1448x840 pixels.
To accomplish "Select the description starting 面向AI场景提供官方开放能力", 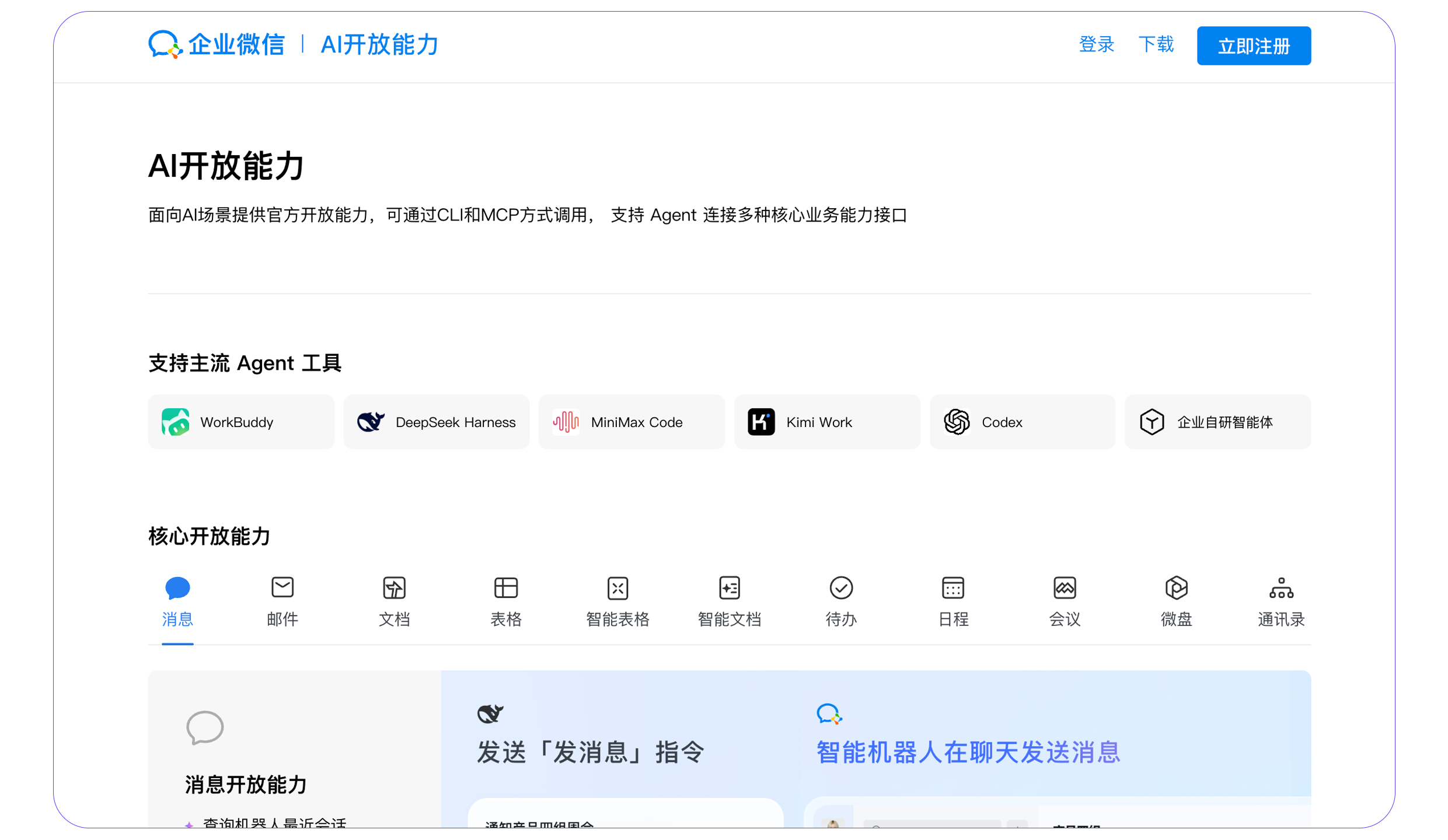I will click(x=528, y=215).
